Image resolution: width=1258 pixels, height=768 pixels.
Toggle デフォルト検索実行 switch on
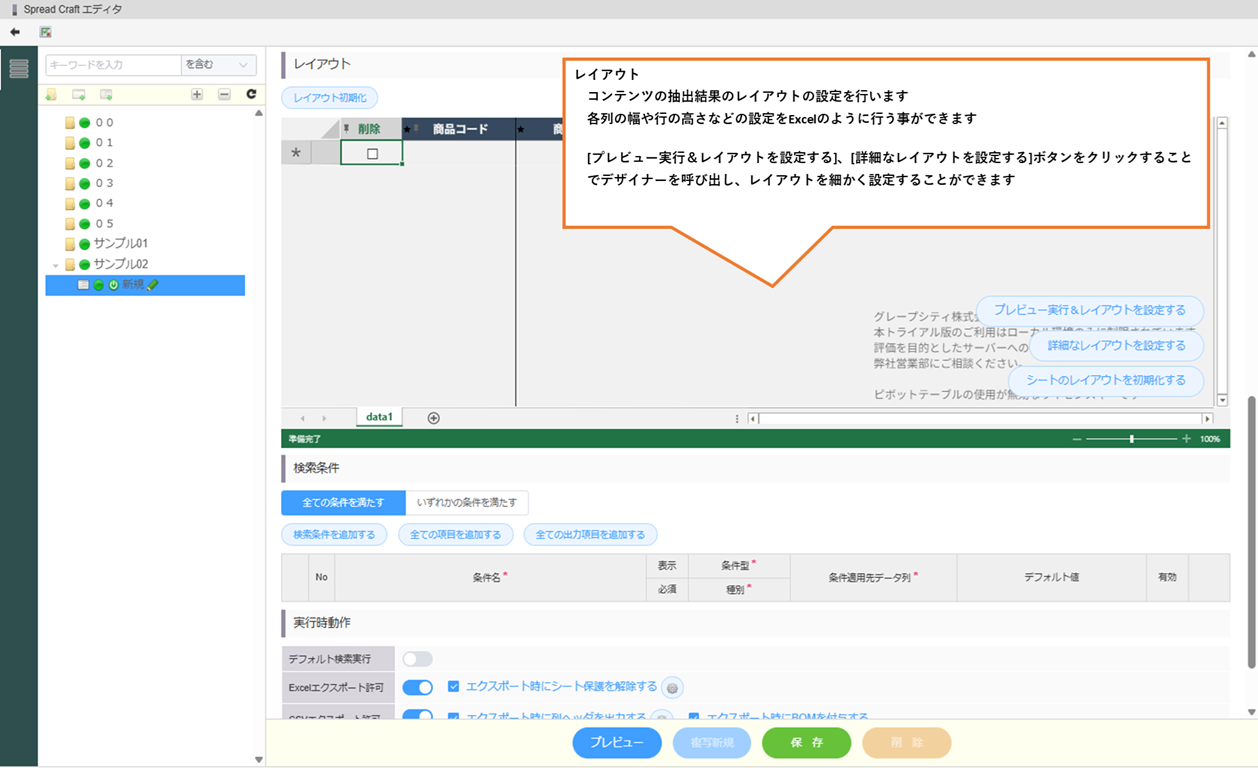tap(417, 659)
